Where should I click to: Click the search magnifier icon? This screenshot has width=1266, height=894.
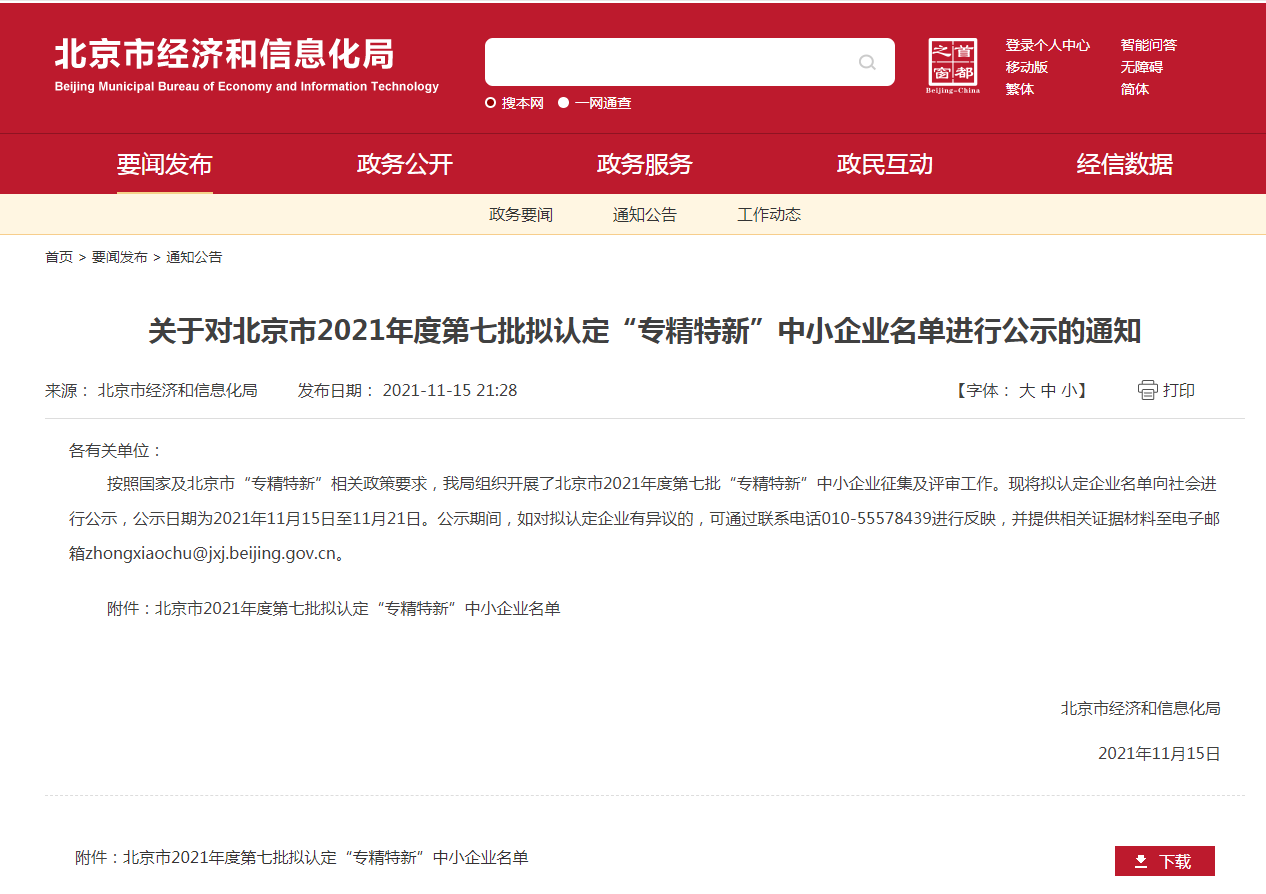[x=867, y=63]
